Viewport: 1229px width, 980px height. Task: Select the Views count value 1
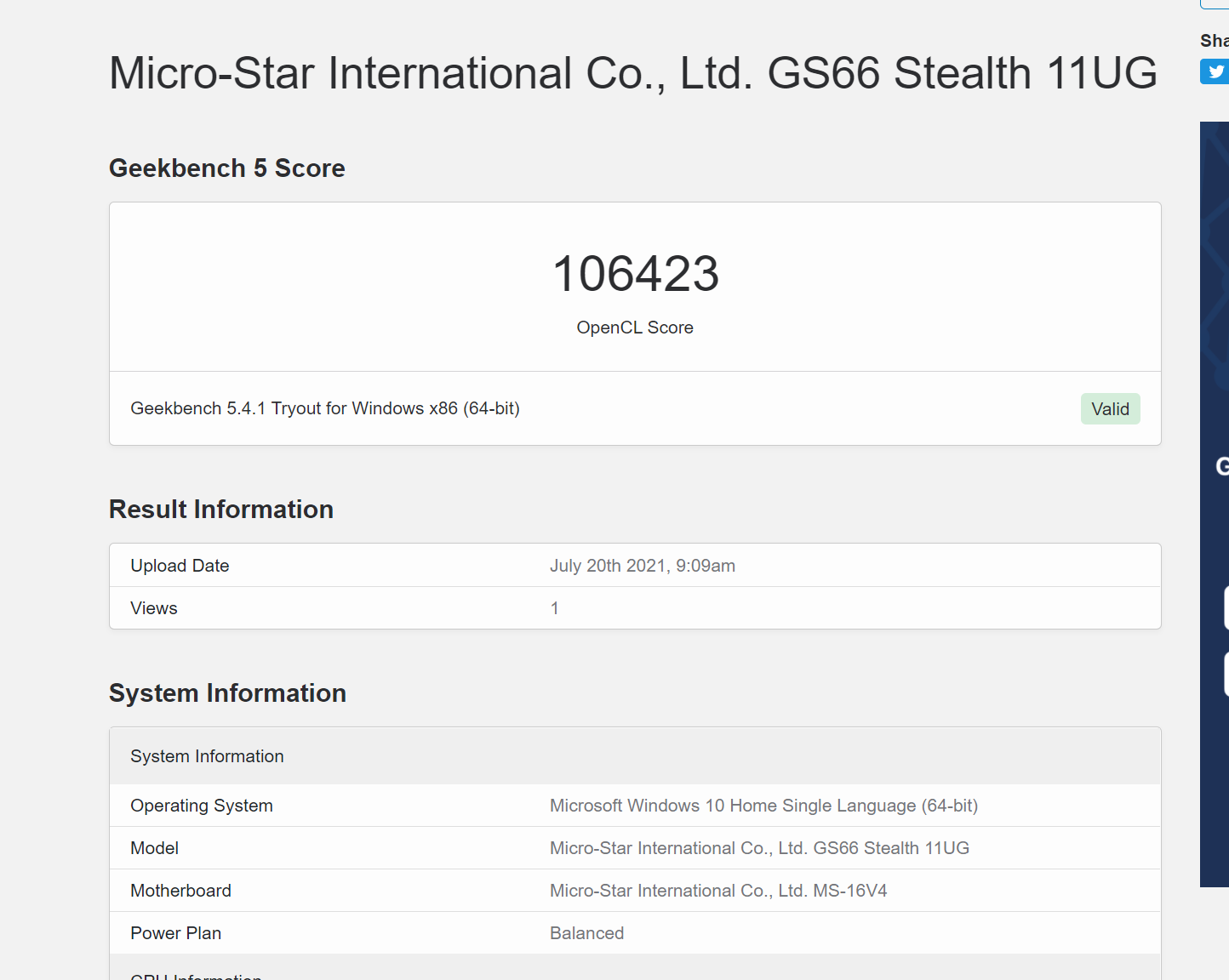[555, 608]
